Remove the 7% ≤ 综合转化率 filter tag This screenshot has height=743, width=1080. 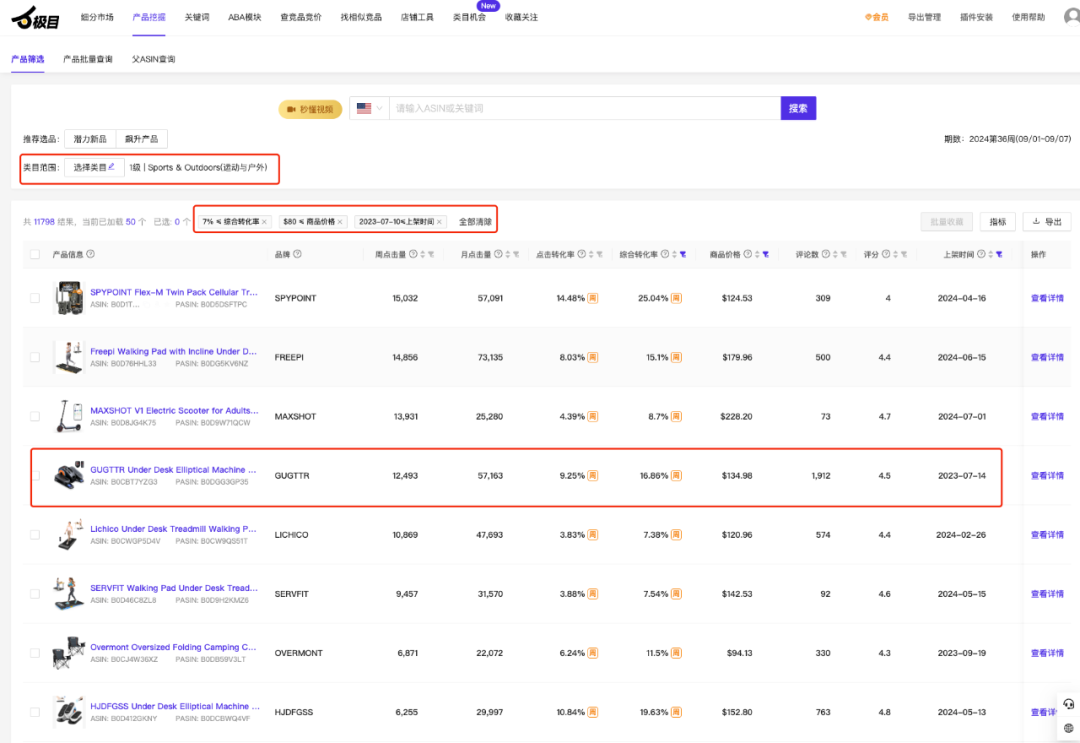(264, 222)
